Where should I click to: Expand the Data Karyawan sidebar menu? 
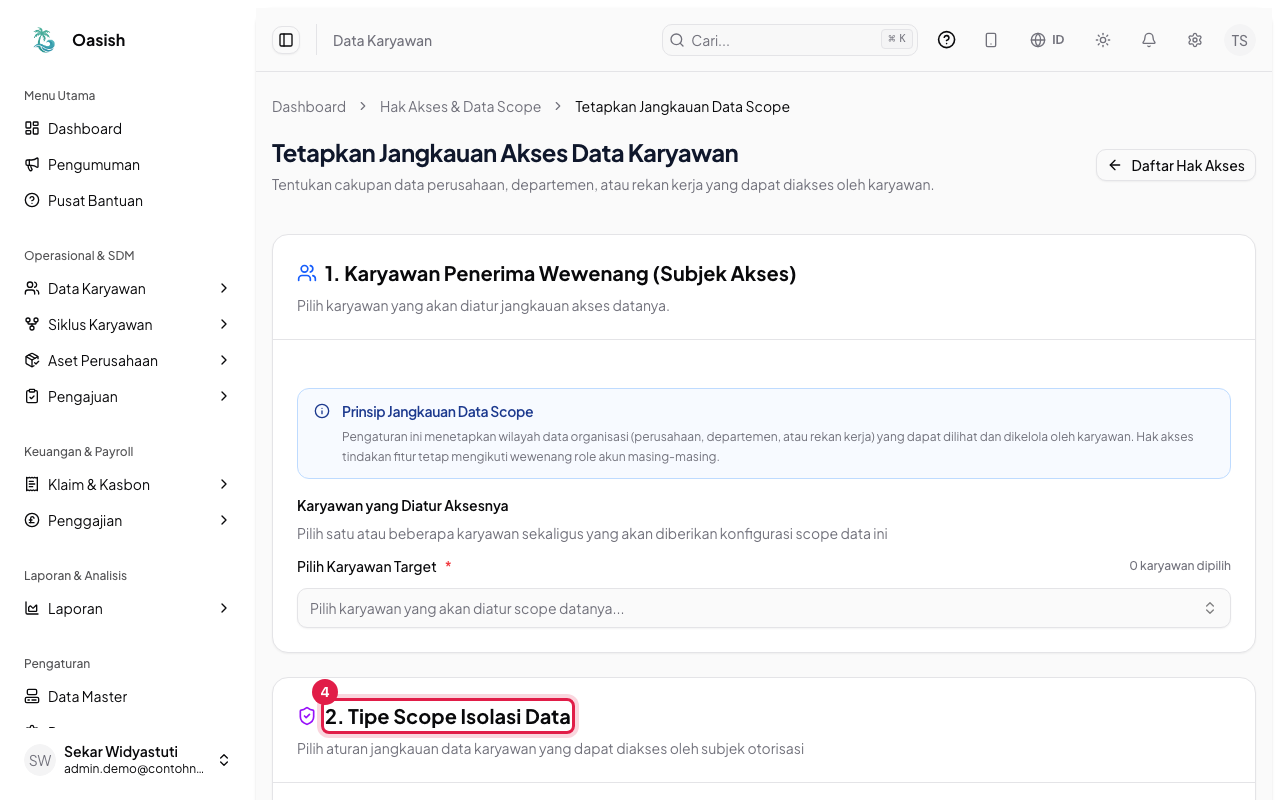(x=128, y=288)
